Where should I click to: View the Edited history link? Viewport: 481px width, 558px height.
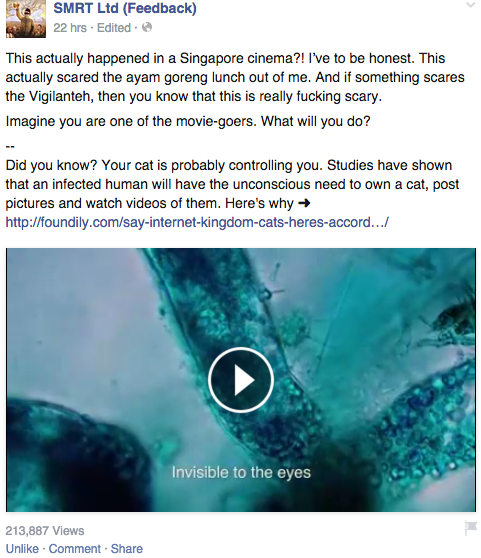point(114,28)
